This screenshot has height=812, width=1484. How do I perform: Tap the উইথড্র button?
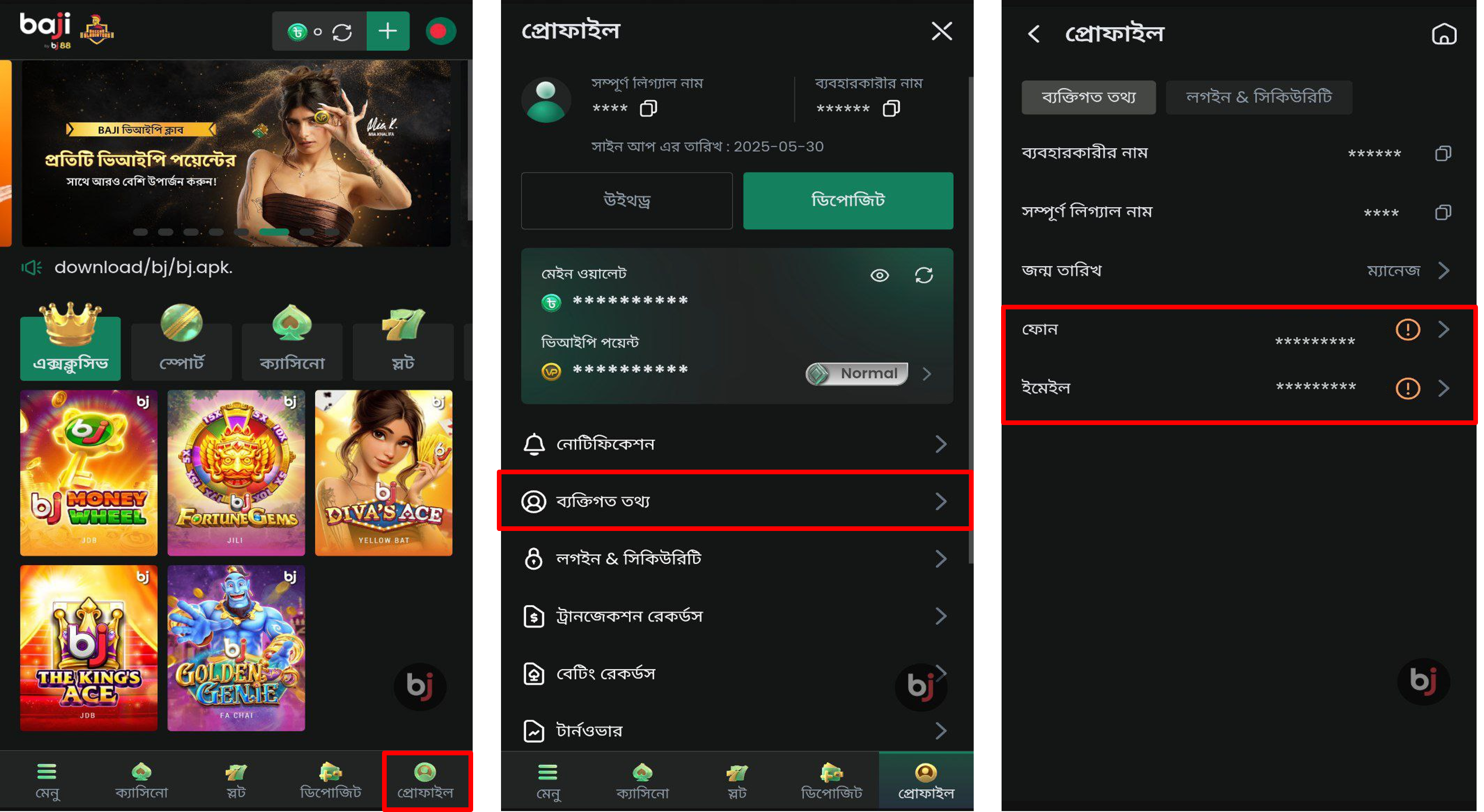point(627,200)
